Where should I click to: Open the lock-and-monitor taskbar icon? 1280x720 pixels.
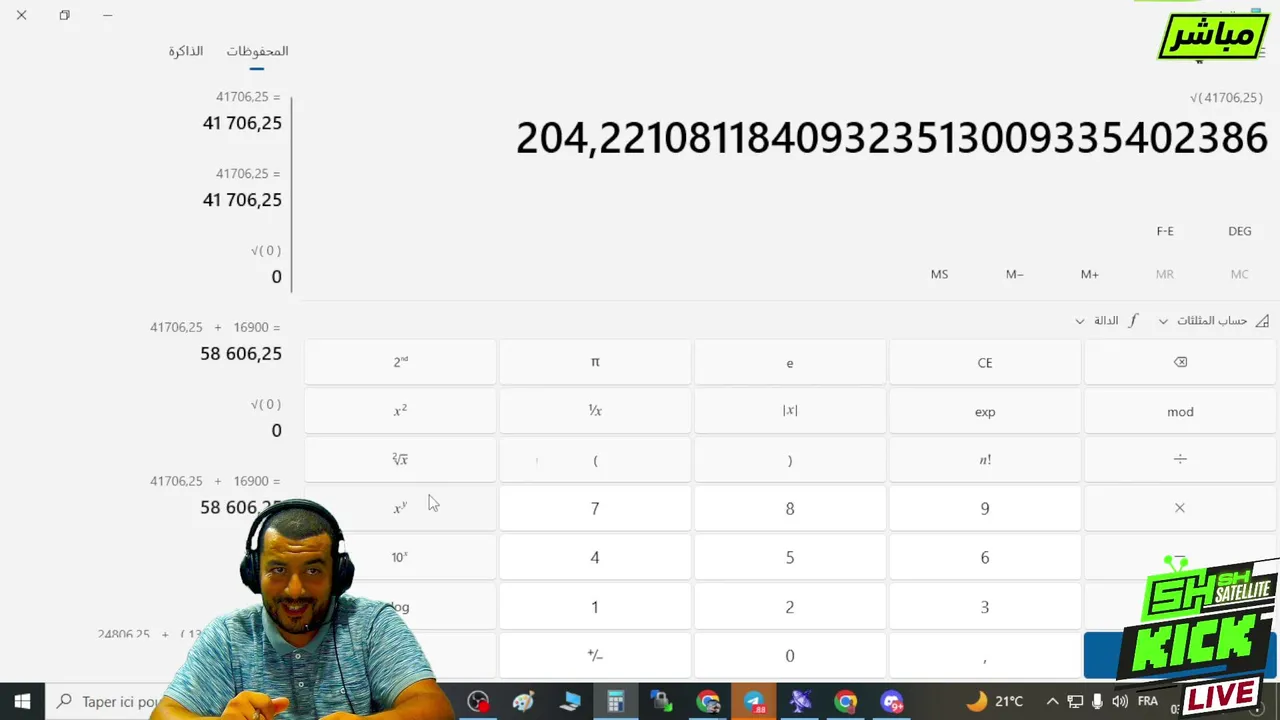point(661,702)
